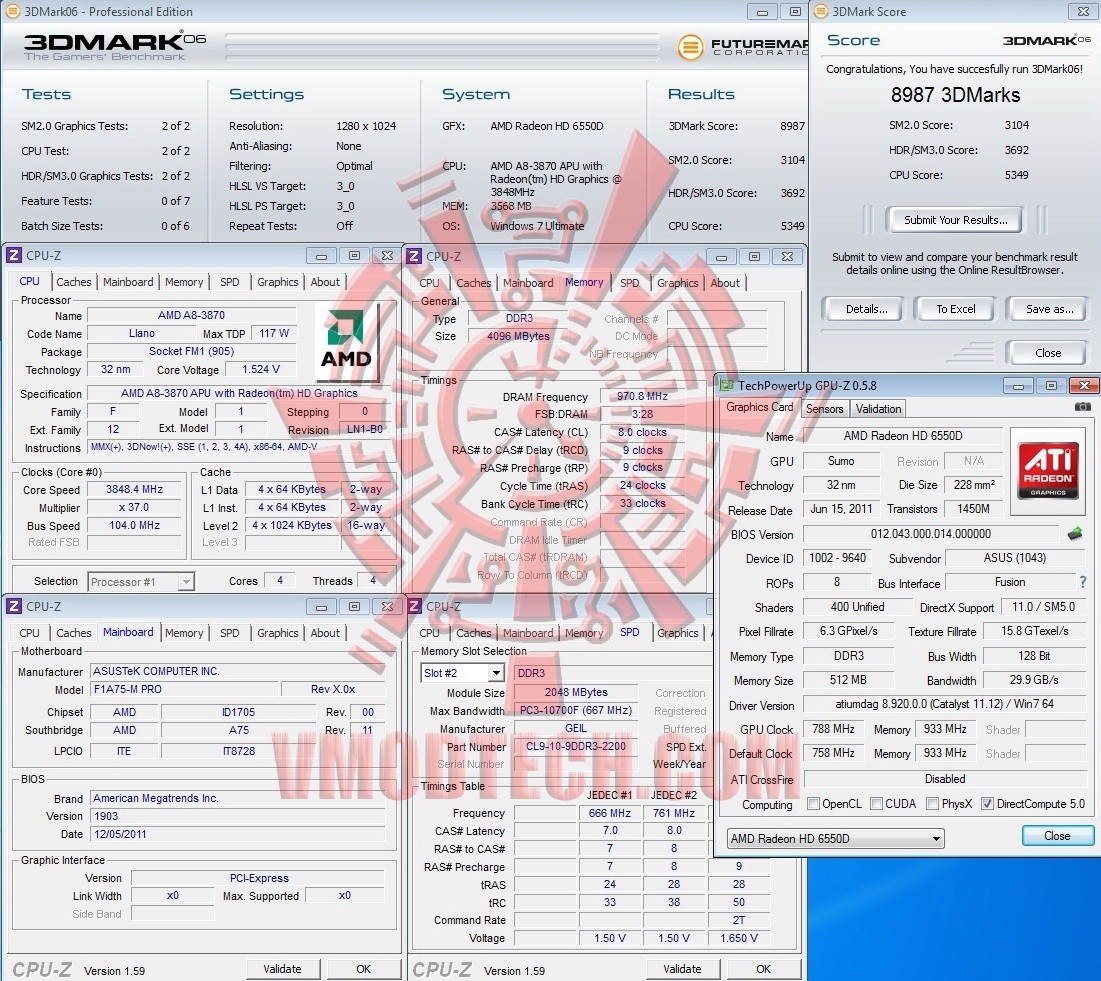Image resolution: width=1101 pixels, height=981 pixels.
Task: Click the mainboard Model F1A75-M PRO field
Action: tap(184, 690)
